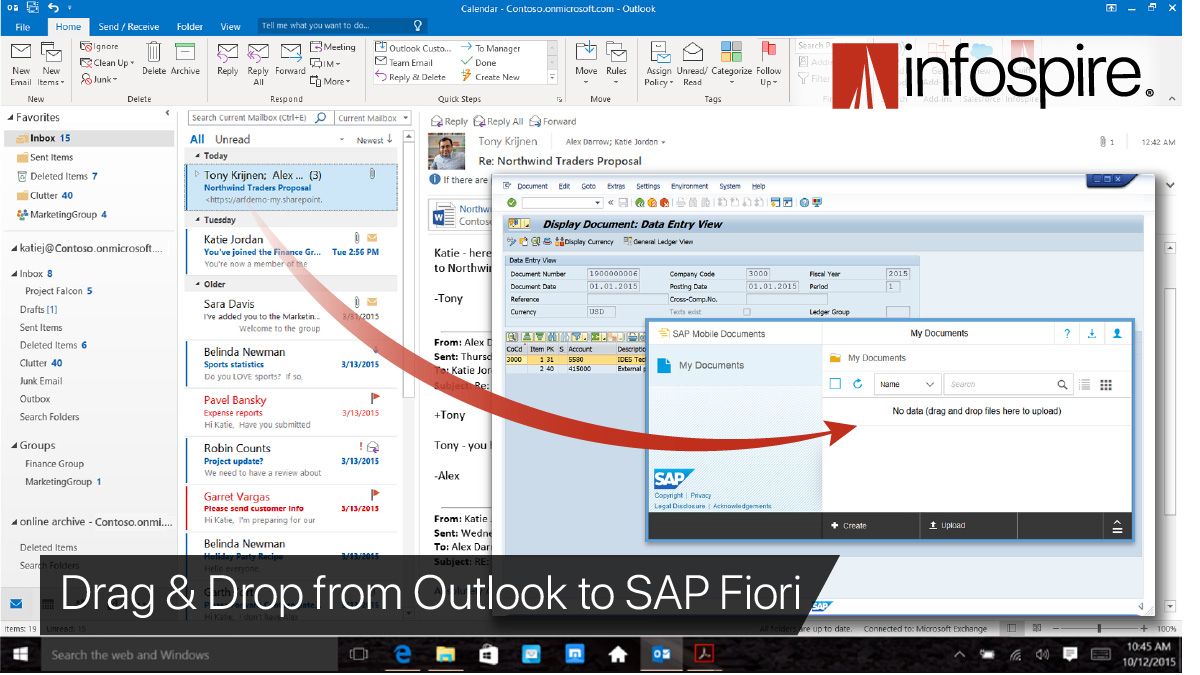Click the SAP green checkmark Enter icon

[x=512, y=203]
